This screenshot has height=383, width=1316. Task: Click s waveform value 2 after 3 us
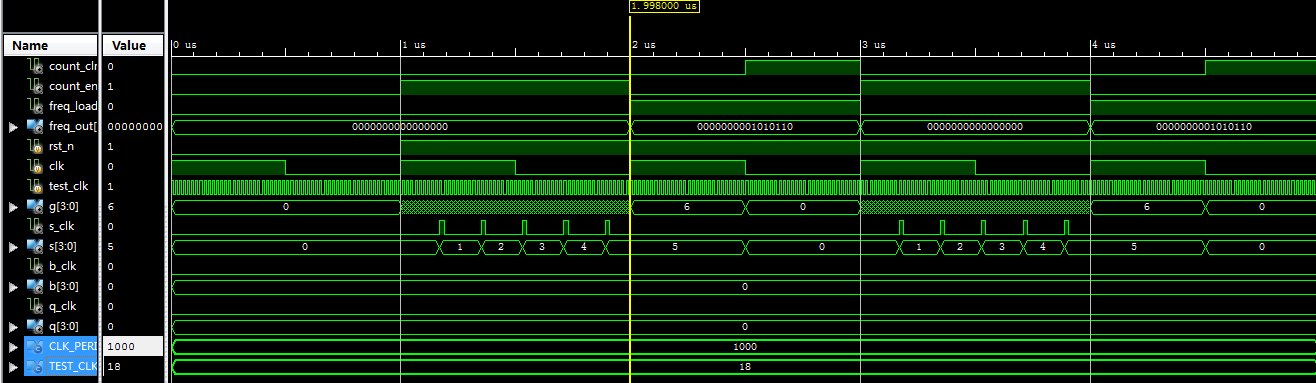click(x=960, y=247)
